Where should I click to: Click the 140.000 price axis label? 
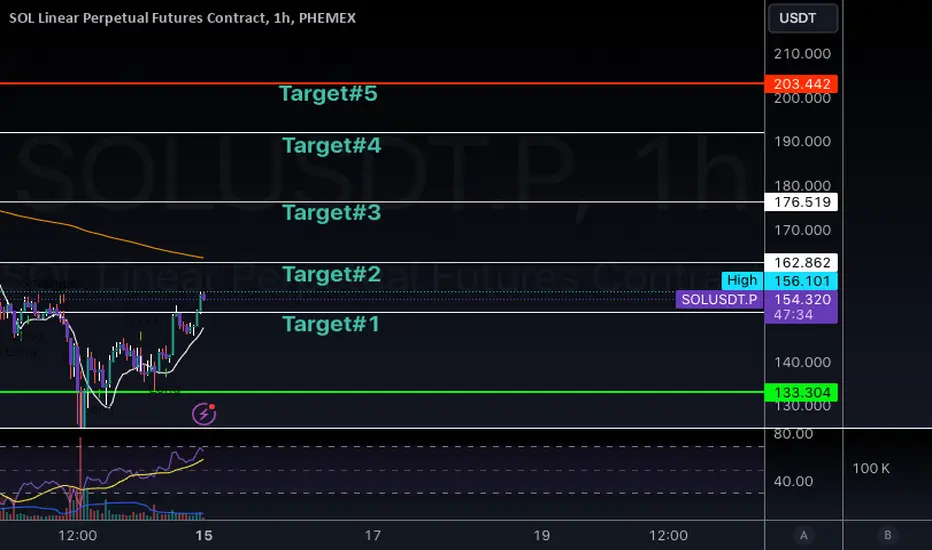[x=802, y=362]
